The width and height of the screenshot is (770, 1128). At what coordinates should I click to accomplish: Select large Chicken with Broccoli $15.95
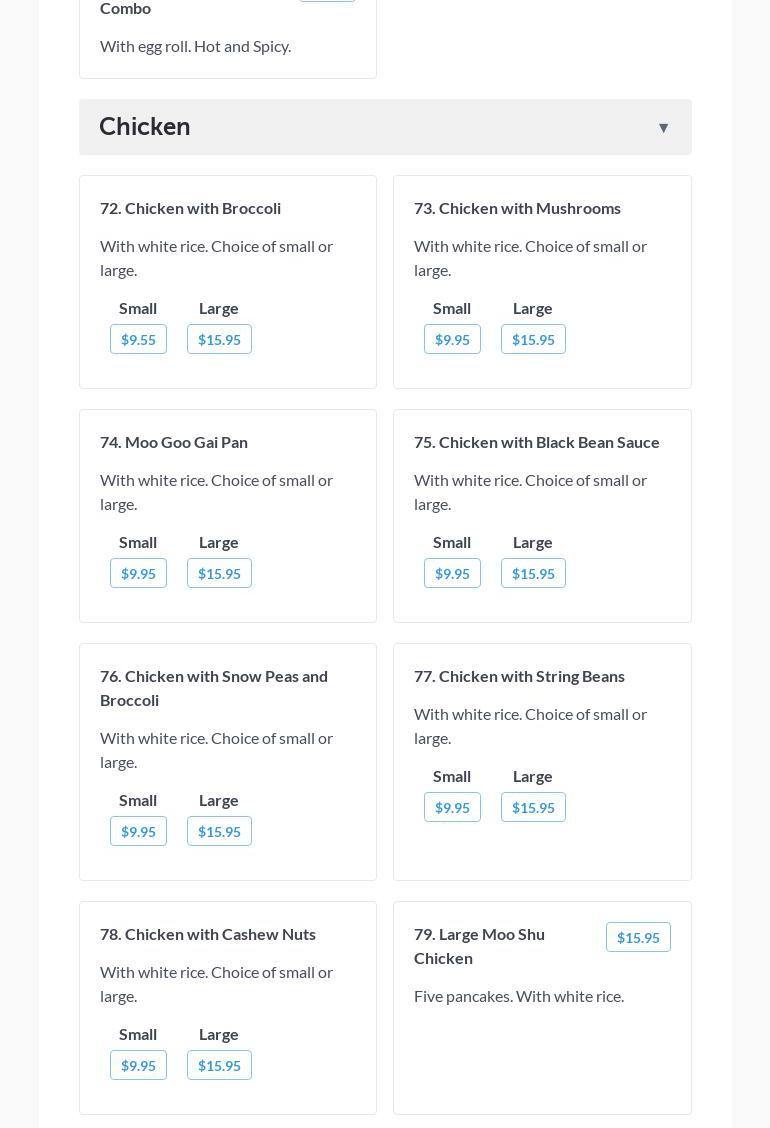point(219,339)
